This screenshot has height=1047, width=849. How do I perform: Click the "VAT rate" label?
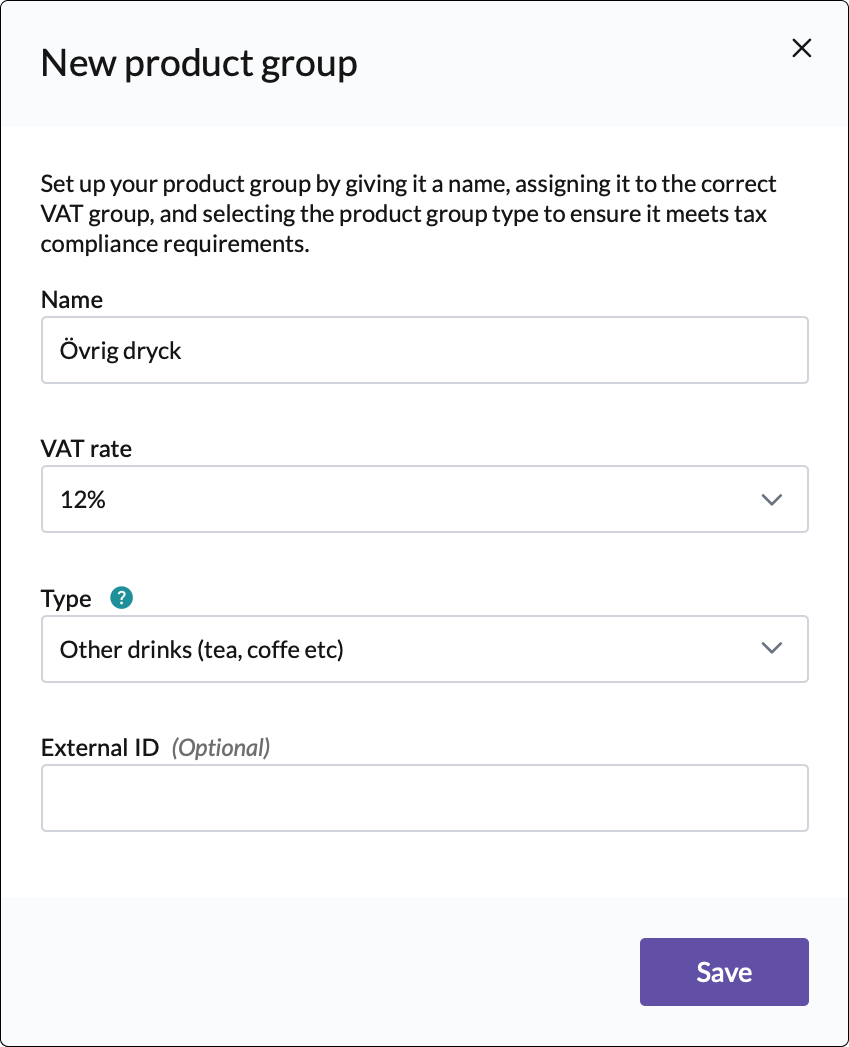(x=86, y=449)
